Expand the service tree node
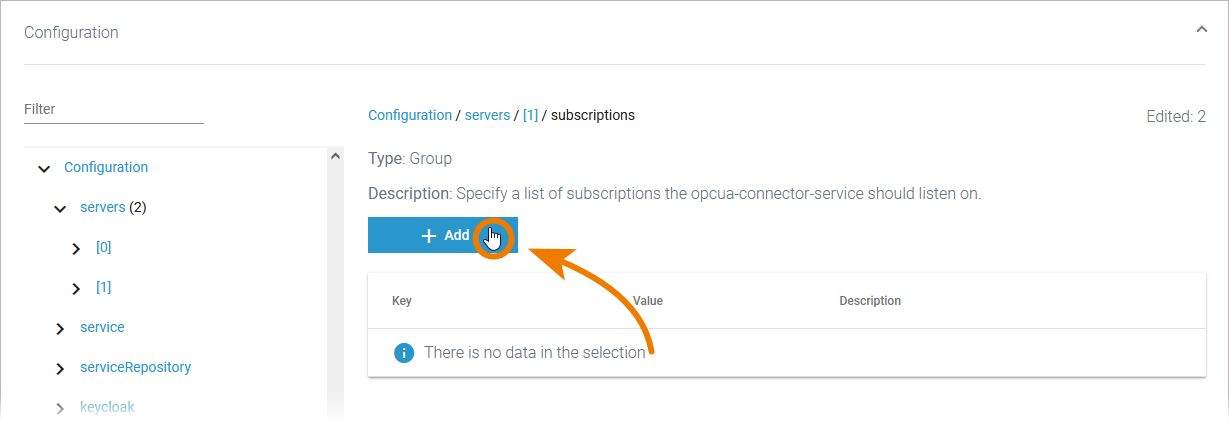Viewport: 1229px width, 422px height. click(x=60, y=329)
